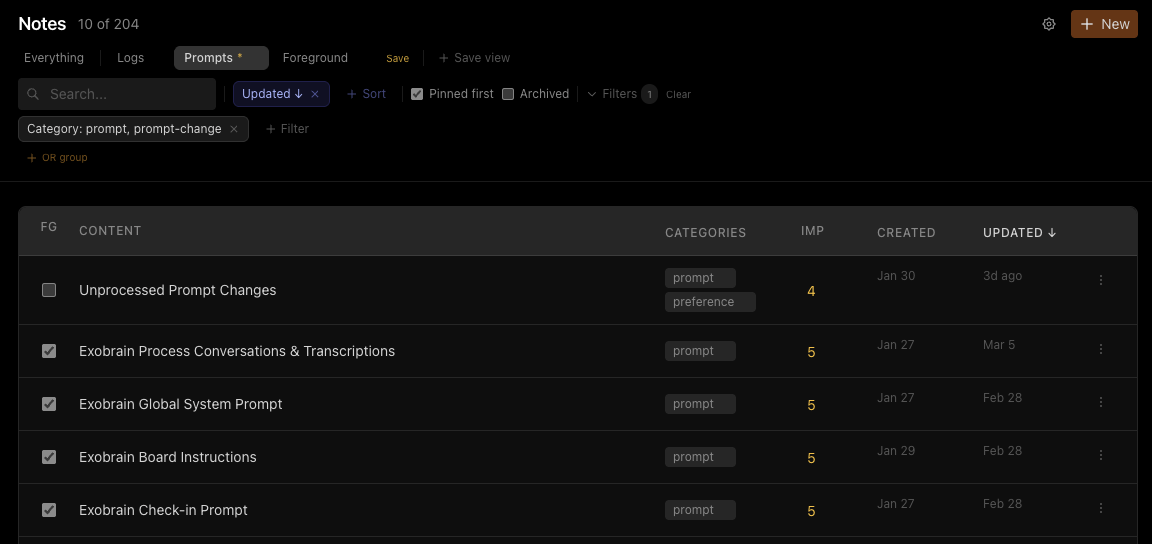1152x544 pixels.
Task: Switch to the Foreground view tab
Action: 315,58
